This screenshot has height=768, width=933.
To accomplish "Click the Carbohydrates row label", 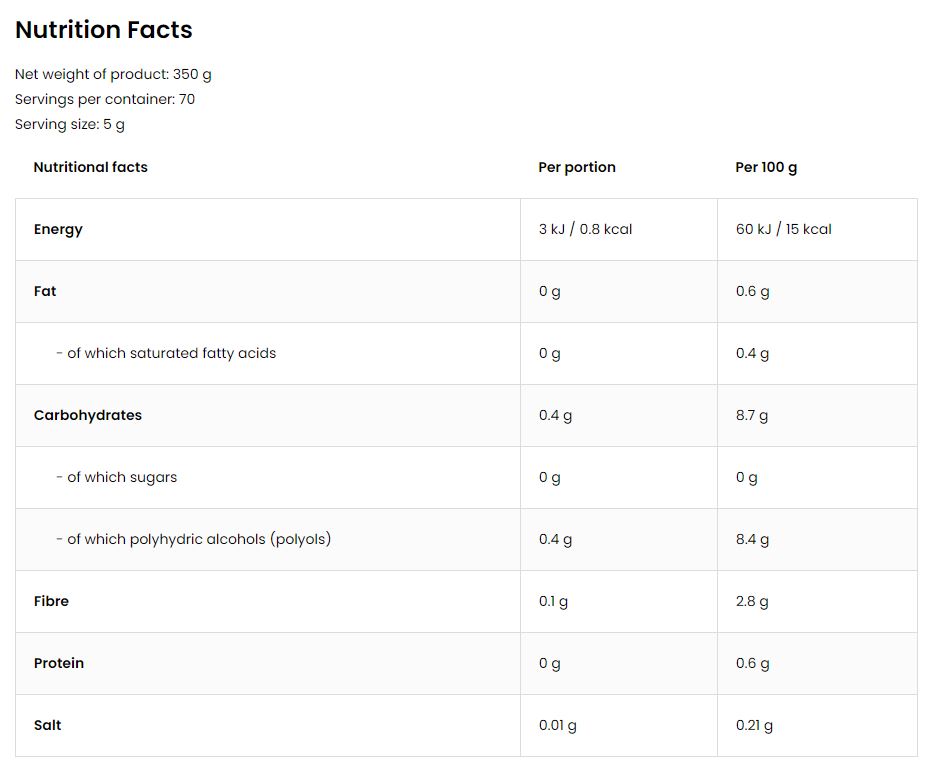I will [88, 415].
